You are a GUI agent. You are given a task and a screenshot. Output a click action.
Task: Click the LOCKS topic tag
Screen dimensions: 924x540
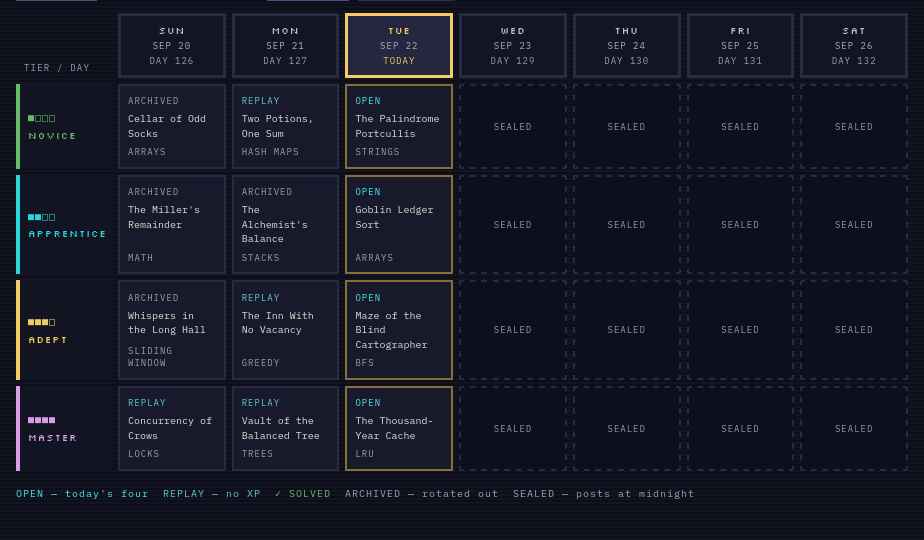pos(143,453)
